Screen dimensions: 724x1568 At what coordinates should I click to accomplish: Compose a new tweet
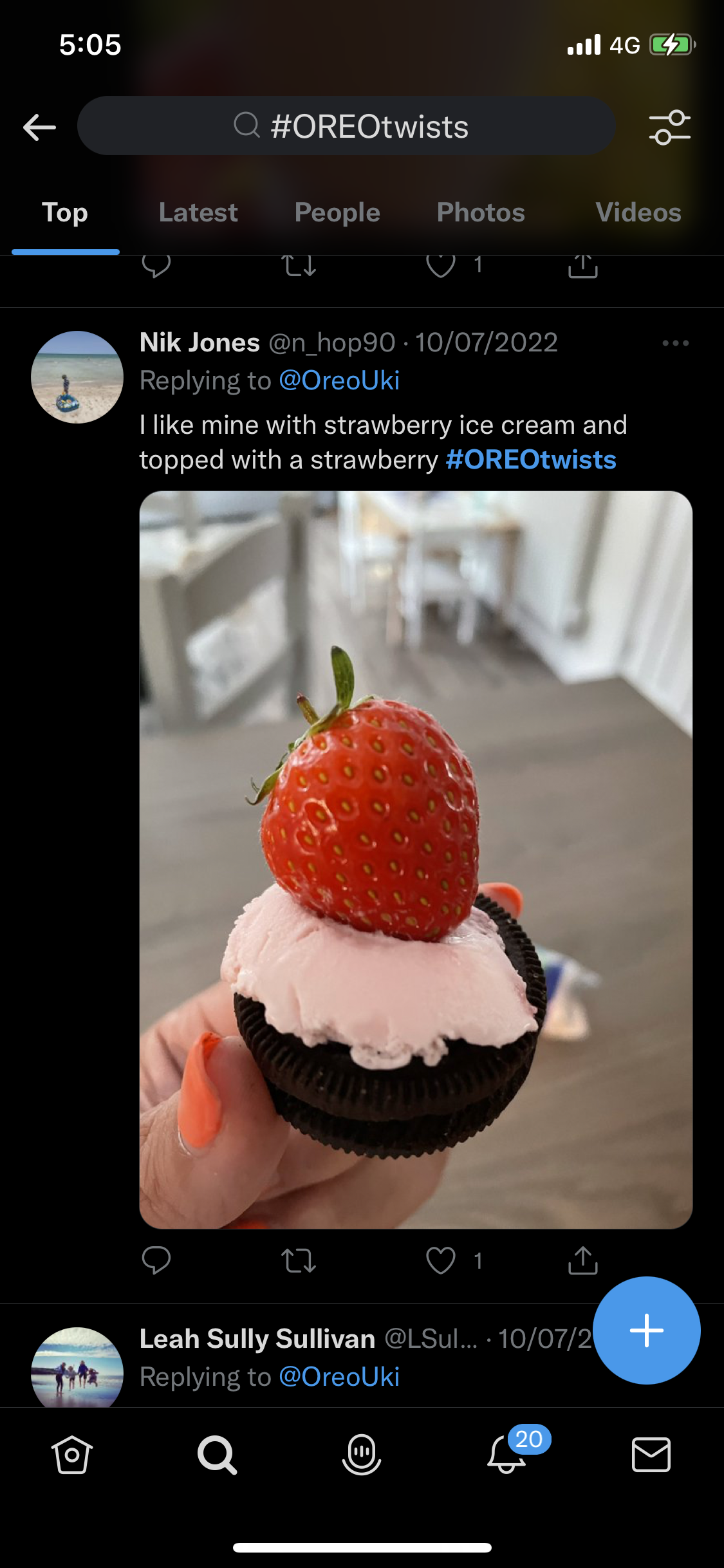pyautogui.click(x=646, y=1330)
